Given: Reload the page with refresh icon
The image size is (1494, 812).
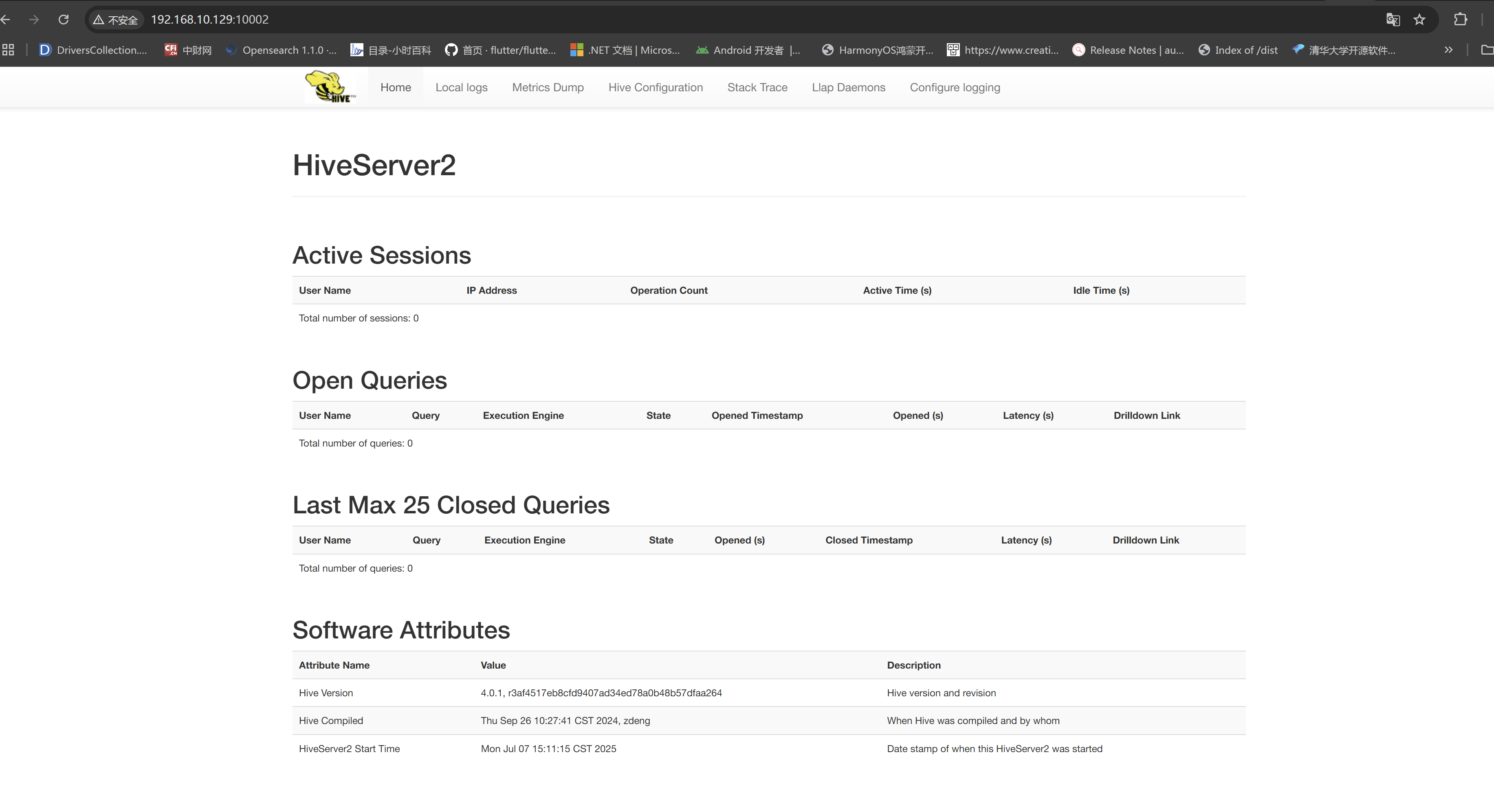Looking at the screenshot, I should [x=64, y=20].
